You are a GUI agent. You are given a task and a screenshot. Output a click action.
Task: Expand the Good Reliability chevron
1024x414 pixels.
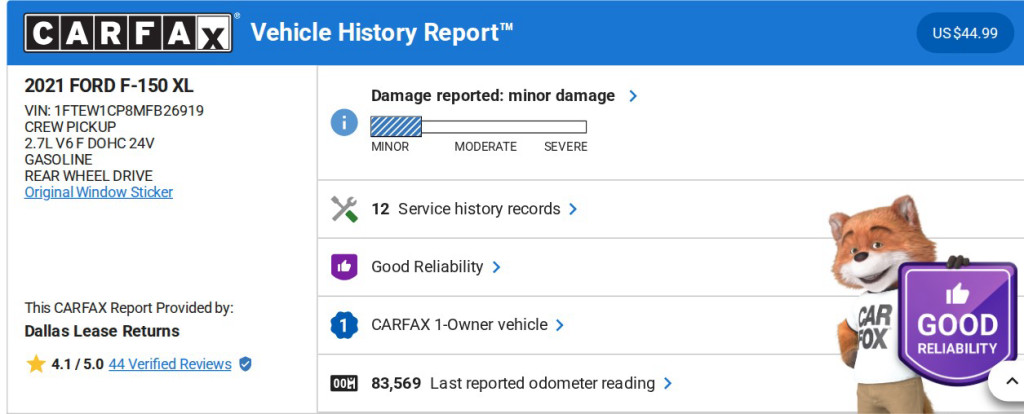(x=496, y=267)
